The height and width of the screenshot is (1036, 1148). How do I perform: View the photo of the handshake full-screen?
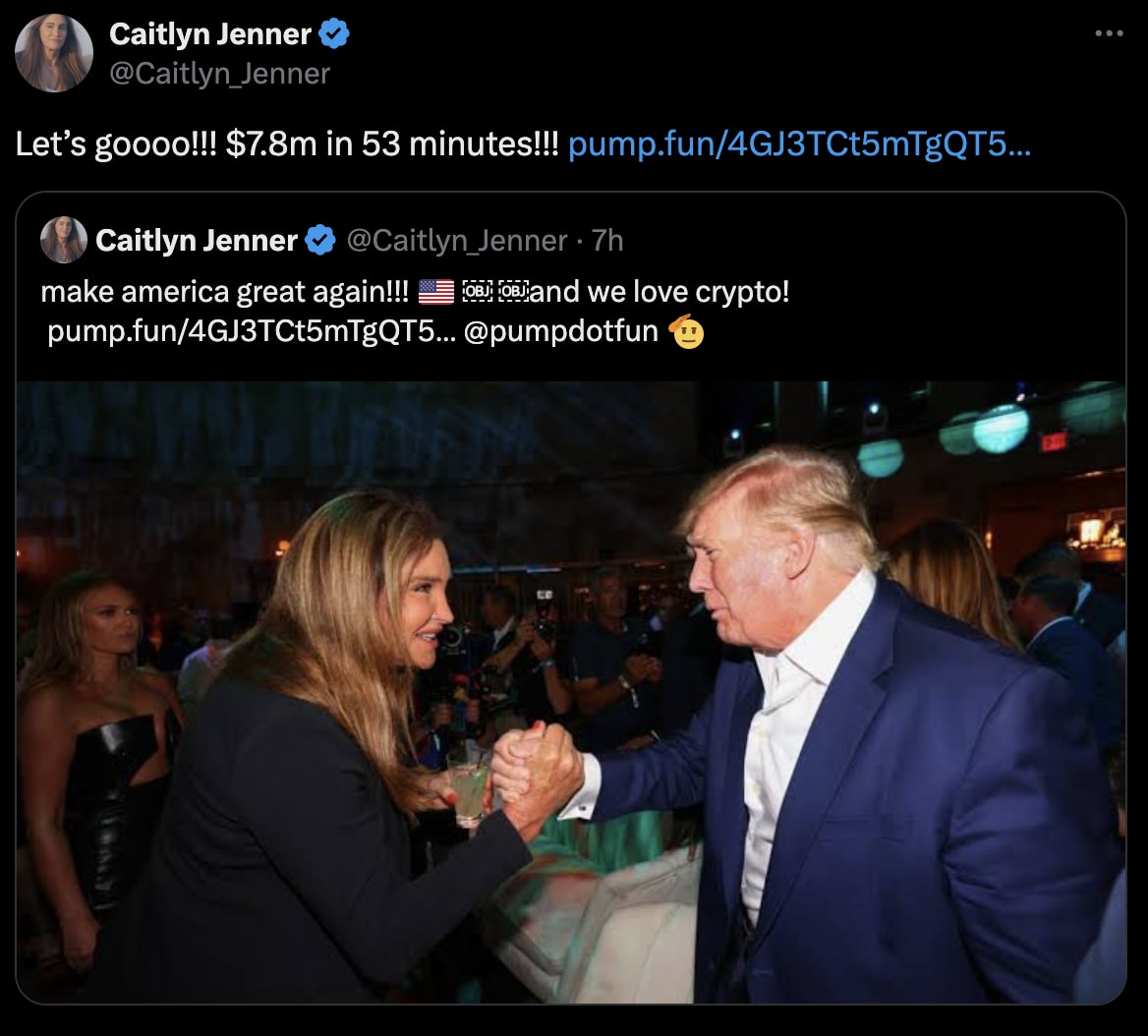pyautogui.click(x=574, y=688)
